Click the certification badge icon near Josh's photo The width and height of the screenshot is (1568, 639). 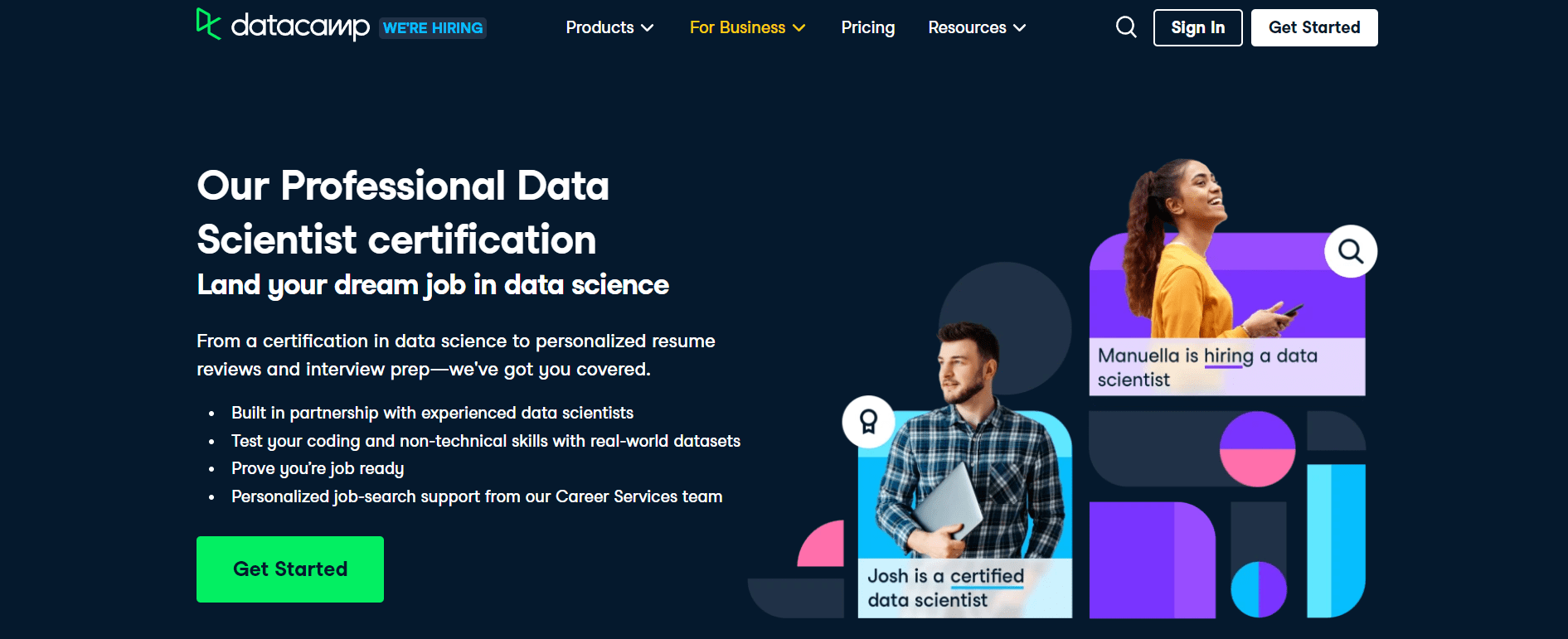(x=867, y=421)
